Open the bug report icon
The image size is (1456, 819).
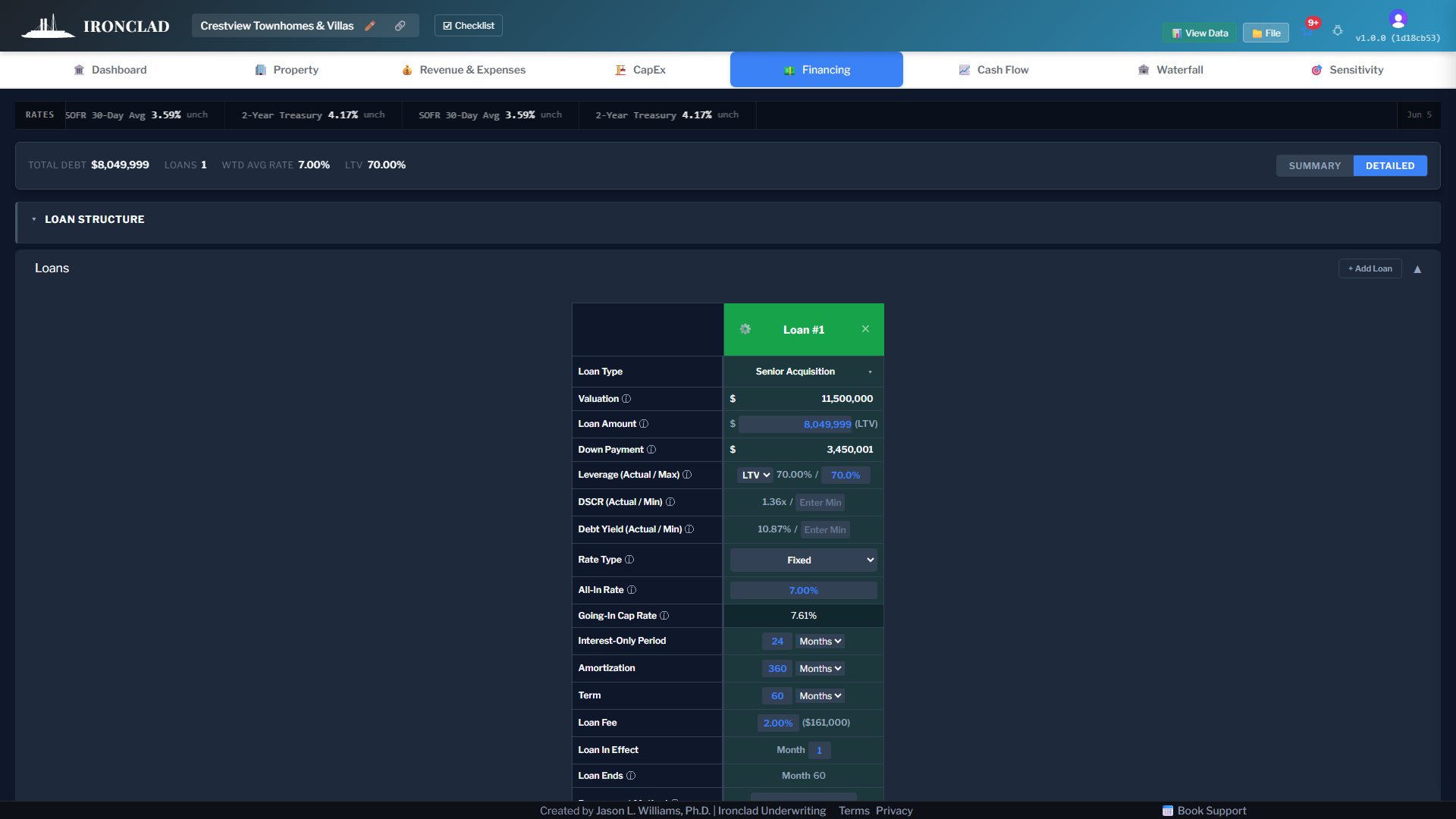click(1338, 30)
